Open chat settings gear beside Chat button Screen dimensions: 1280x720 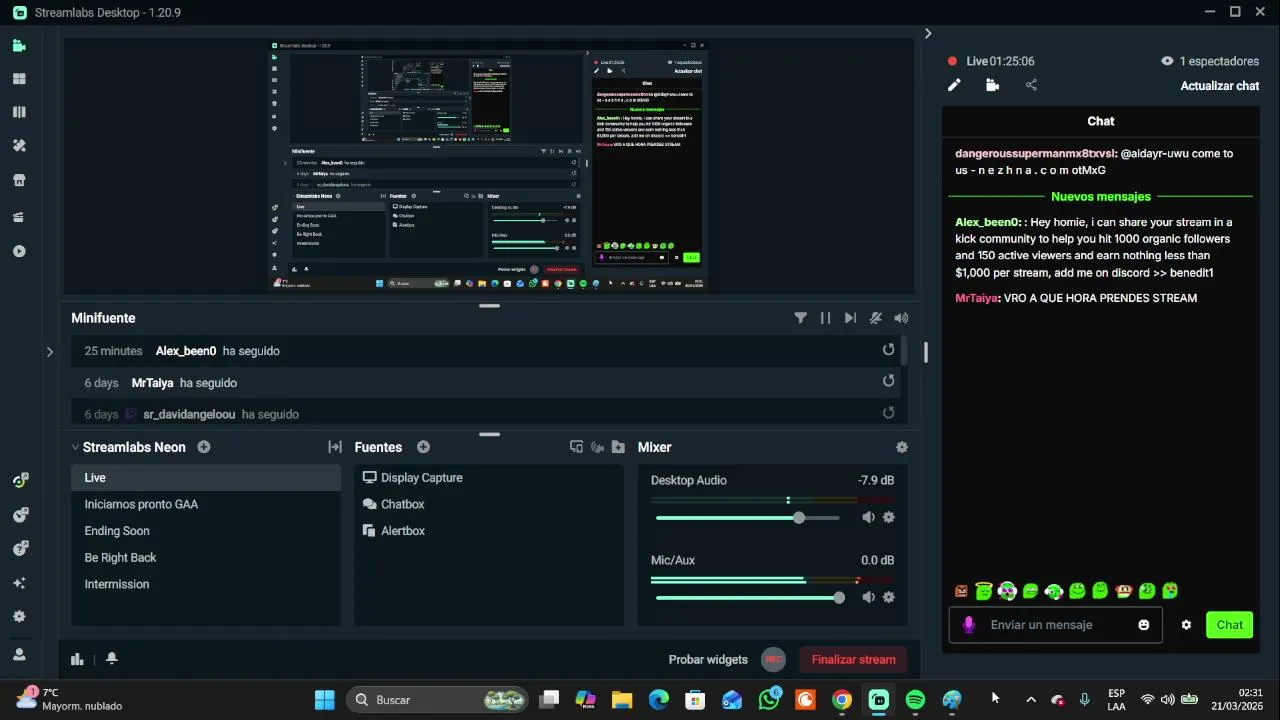(1186, 625)
